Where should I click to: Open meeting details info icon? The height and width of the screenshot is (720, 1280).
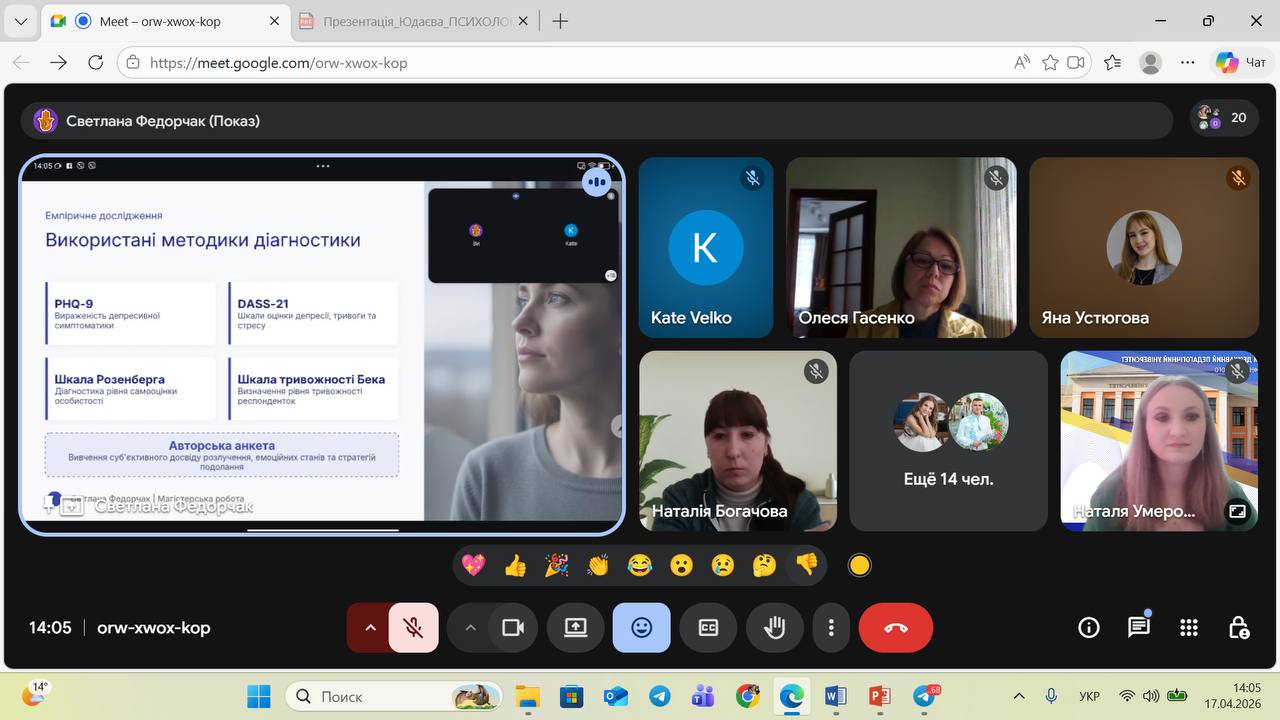1088,628
